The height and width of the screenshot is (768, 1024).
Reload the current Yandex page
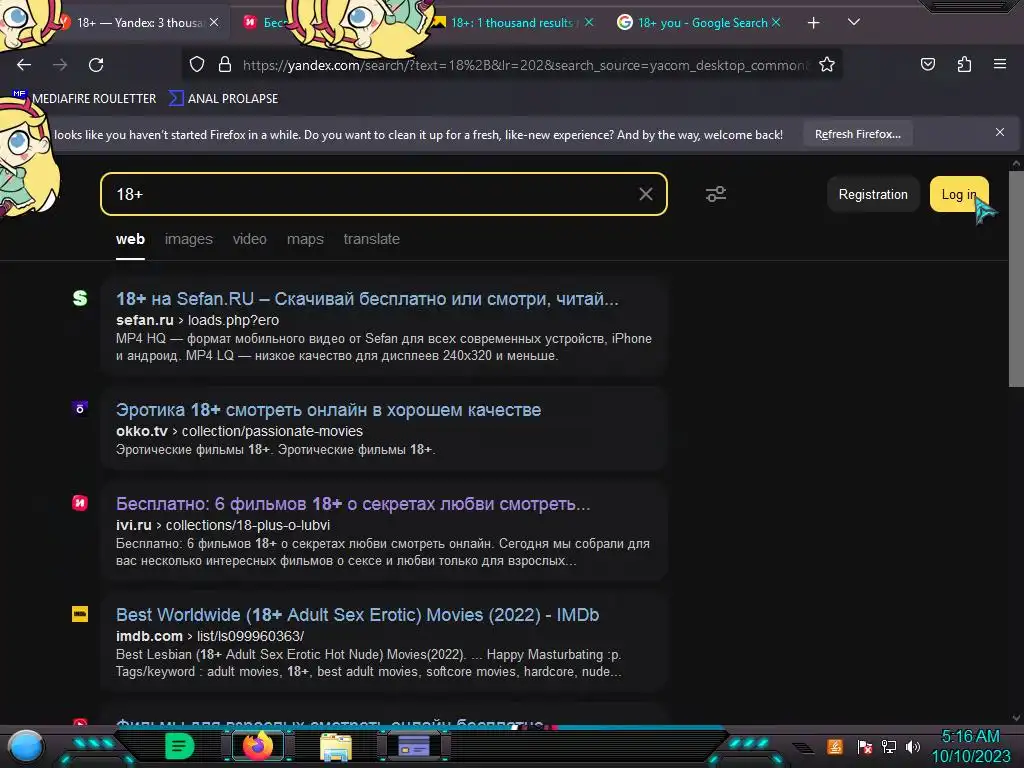(x=96, y=65)
